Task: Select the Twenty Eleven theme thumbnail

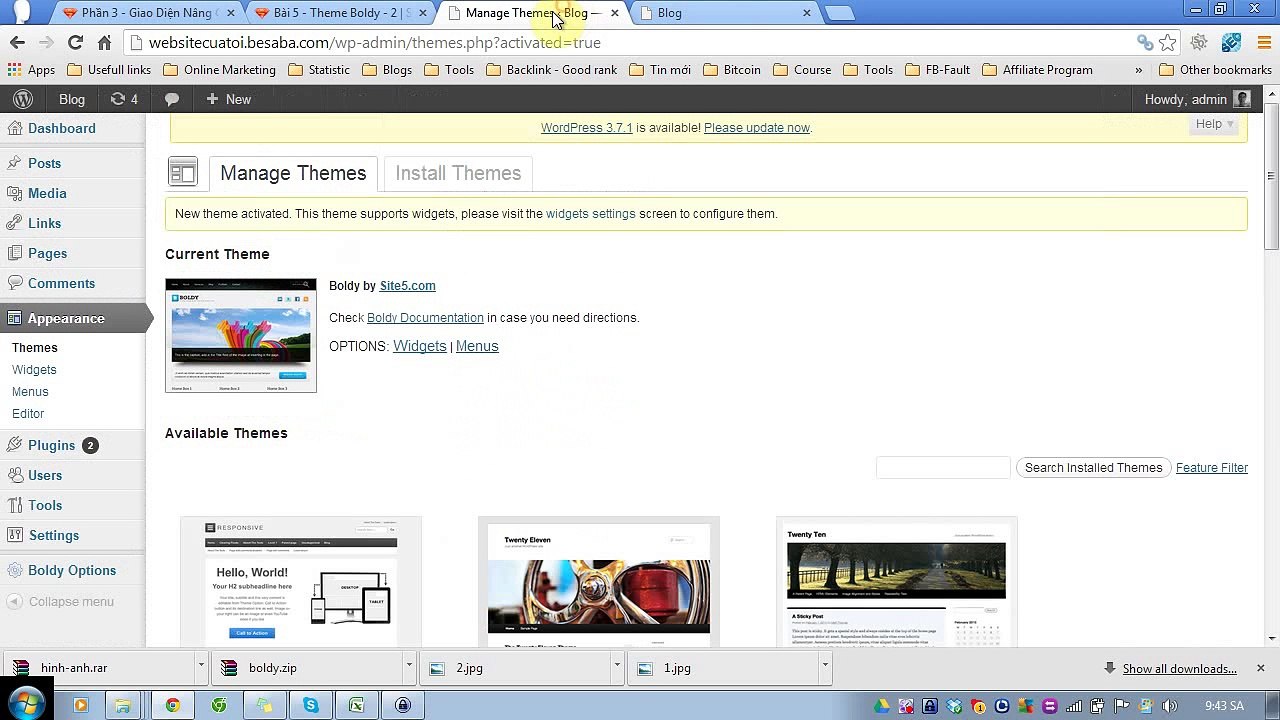Action: coord(599,582)
